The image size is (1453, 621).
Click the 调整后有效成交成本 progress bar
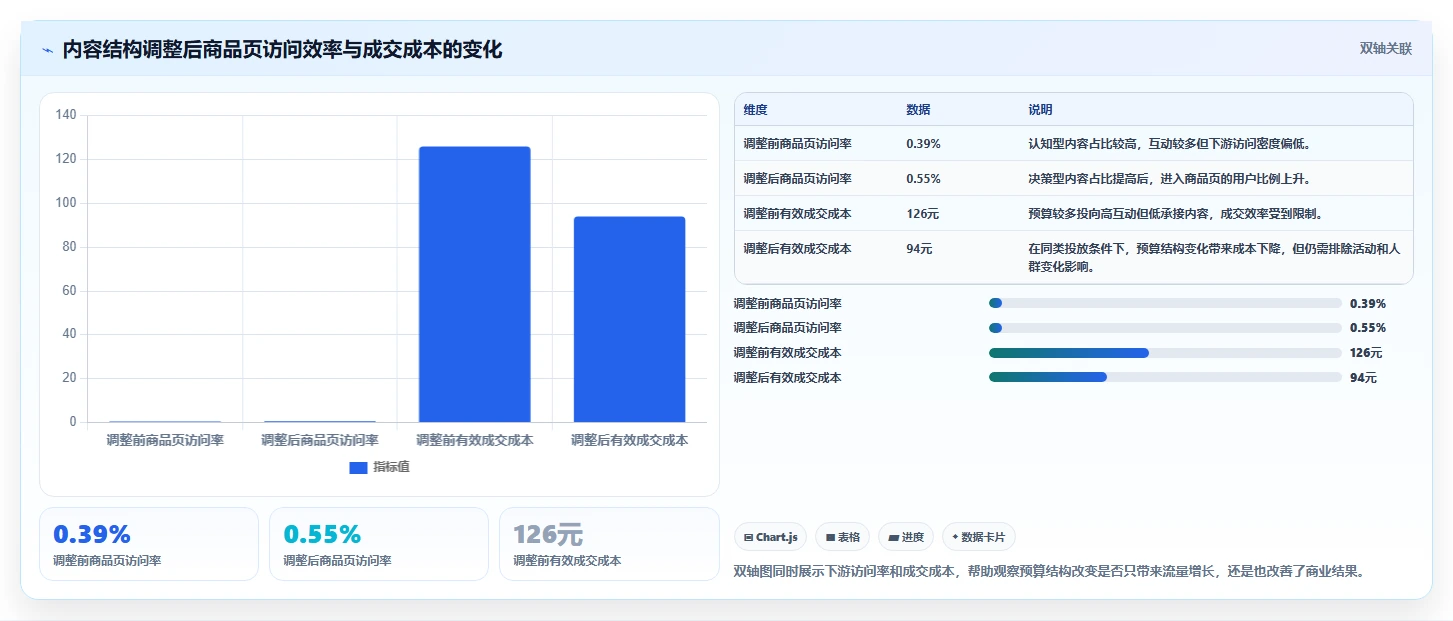point(1165,377)
